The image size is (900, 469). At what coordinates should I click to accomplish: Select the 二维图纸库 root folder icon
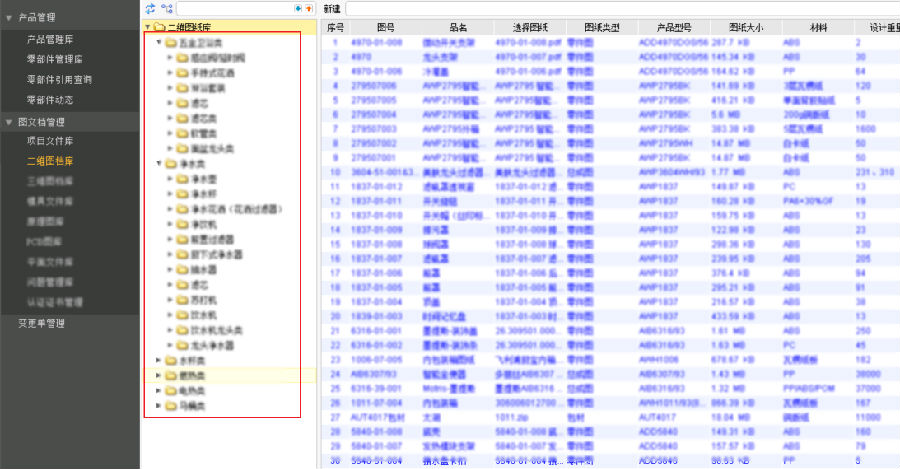(159, 27)
